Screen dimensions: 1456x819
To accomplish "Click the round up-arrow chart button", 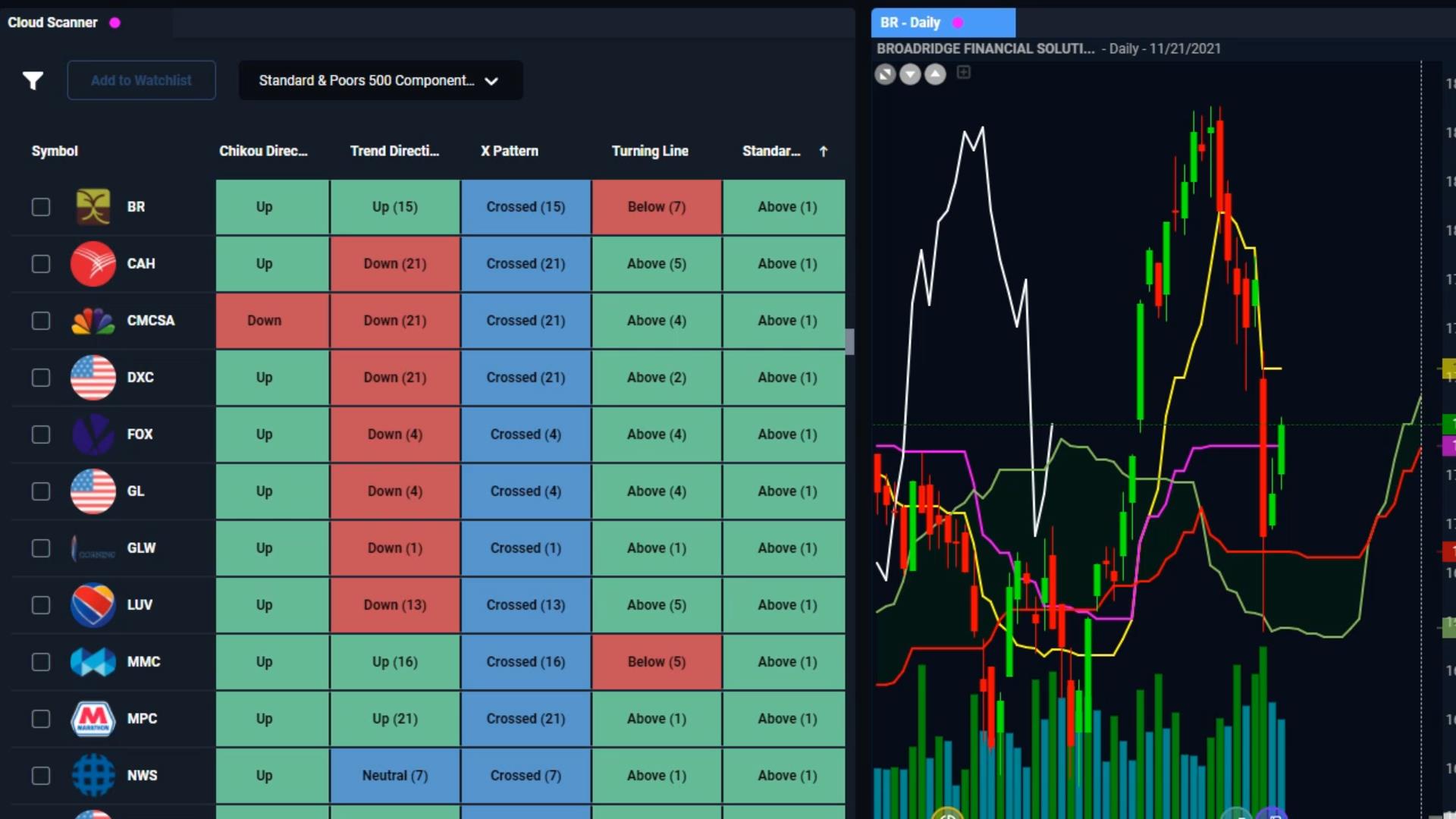I will [936, 74].
